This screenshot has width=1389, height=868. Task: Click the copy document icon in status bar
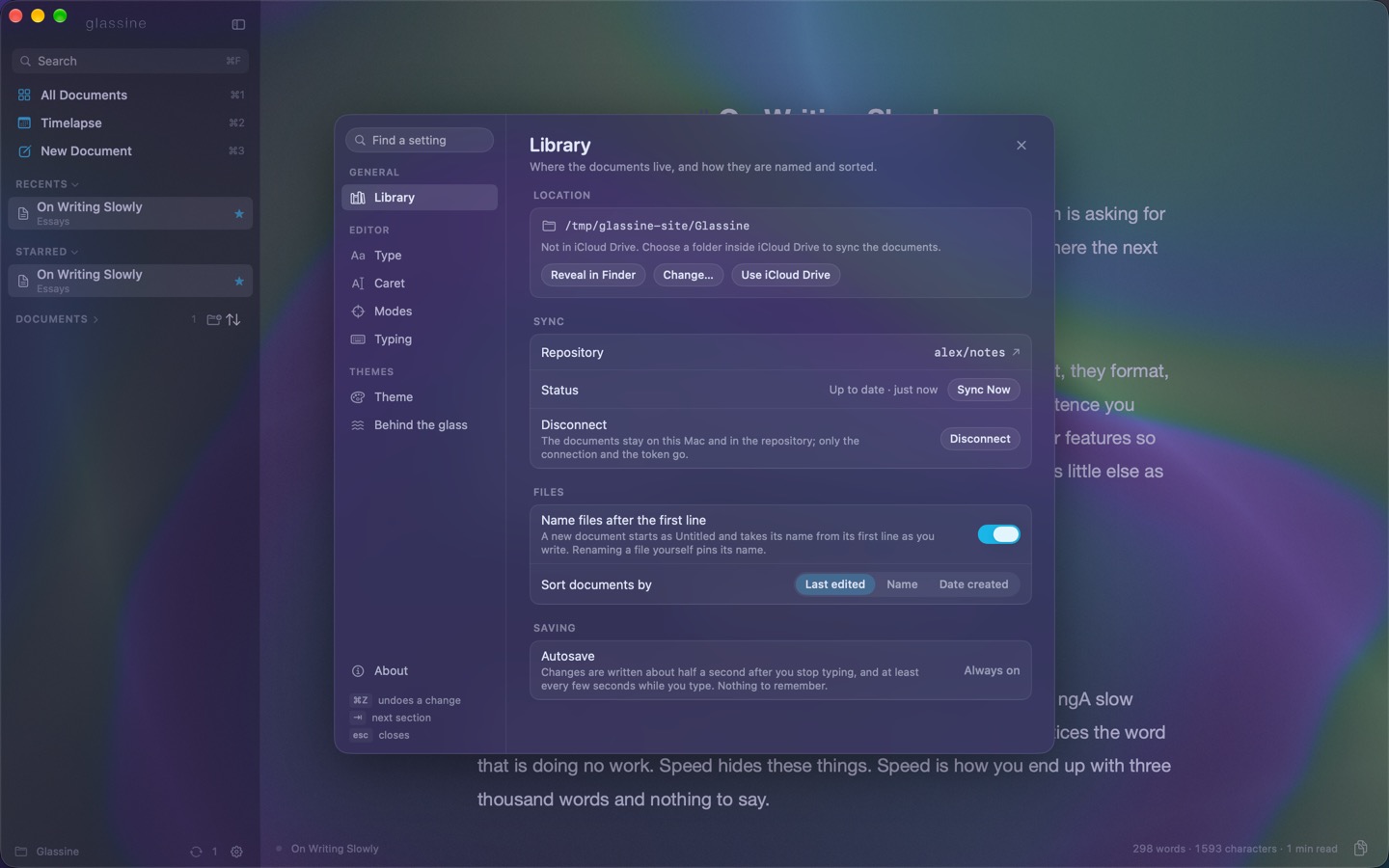1360,848
